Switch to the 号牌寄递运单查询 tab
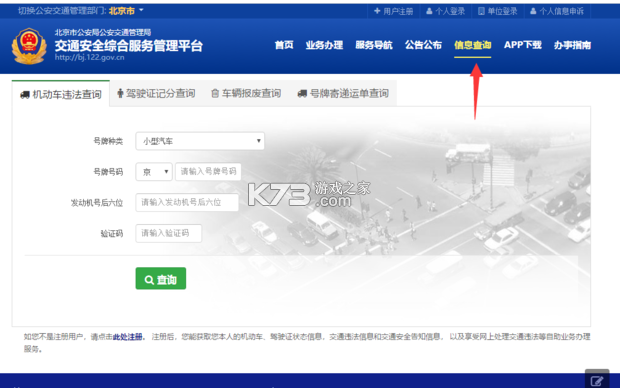The width and height of the screenshot is (620, 388). (x=343, y=93)
